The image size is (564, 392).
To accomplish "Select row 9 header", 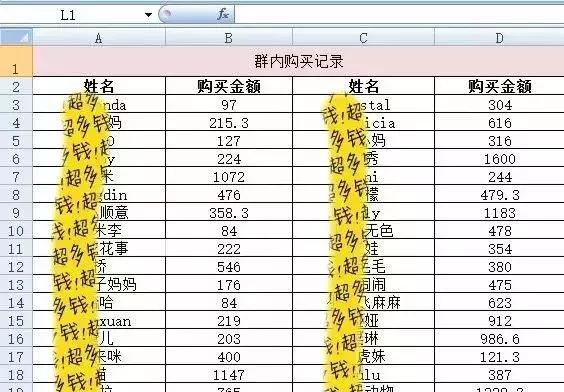I will (16, 212).
